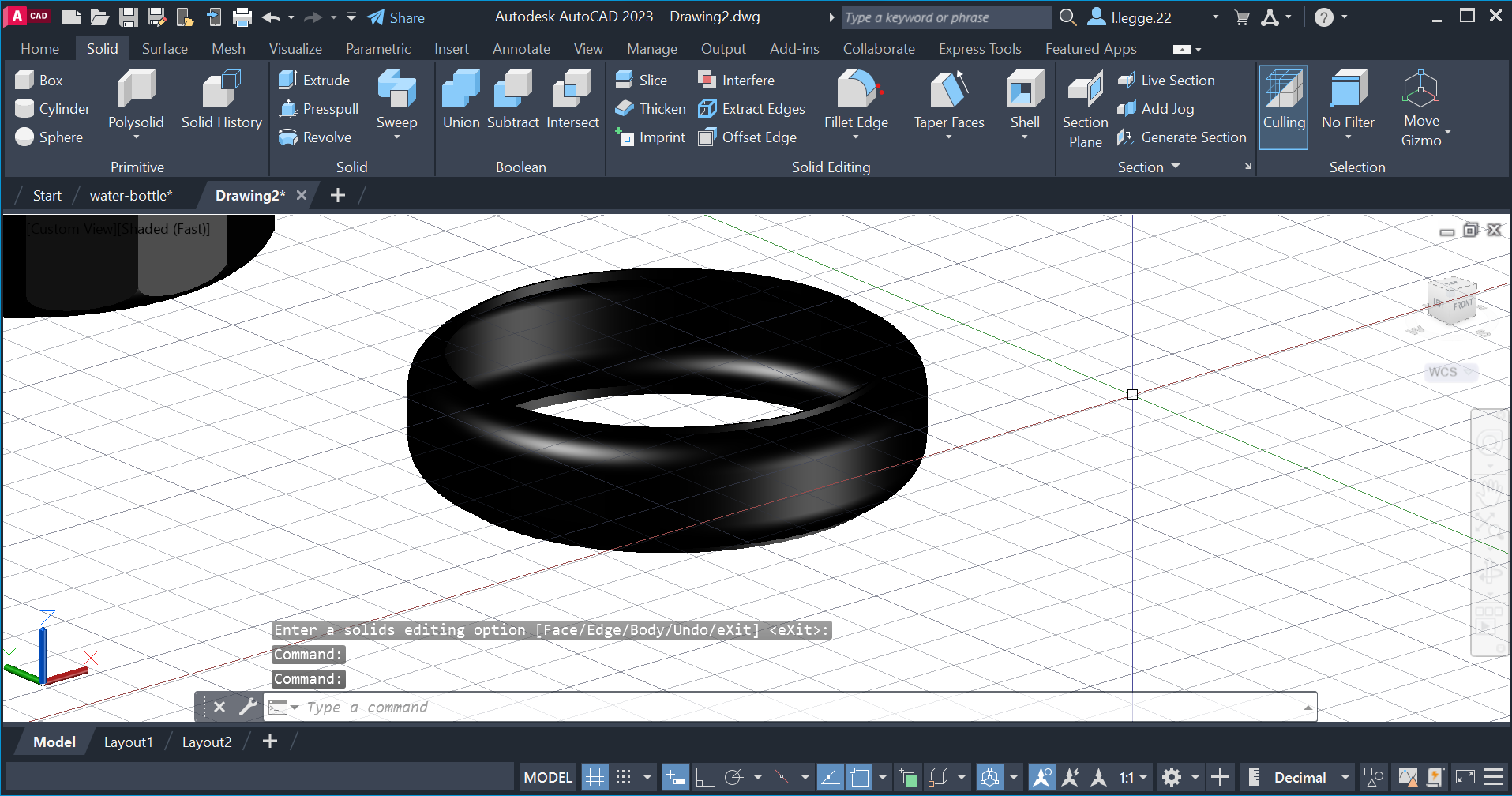1512x796 pixels.
Task: Run the Interfere command
Action: pyautogui.click(x=736, y=80)
